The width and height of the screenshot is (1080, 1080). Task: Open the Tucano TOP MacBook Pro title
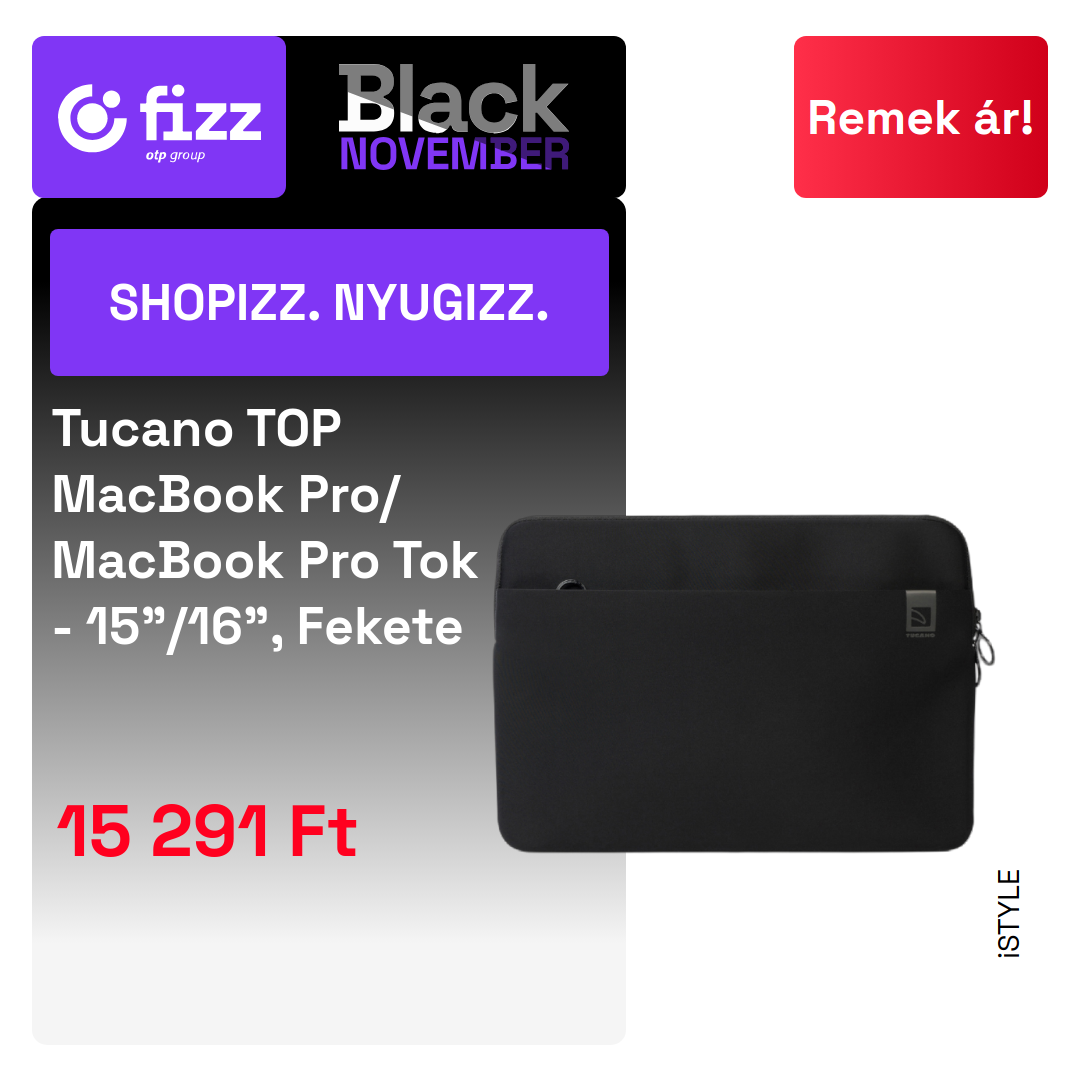(x=265, y=528)
